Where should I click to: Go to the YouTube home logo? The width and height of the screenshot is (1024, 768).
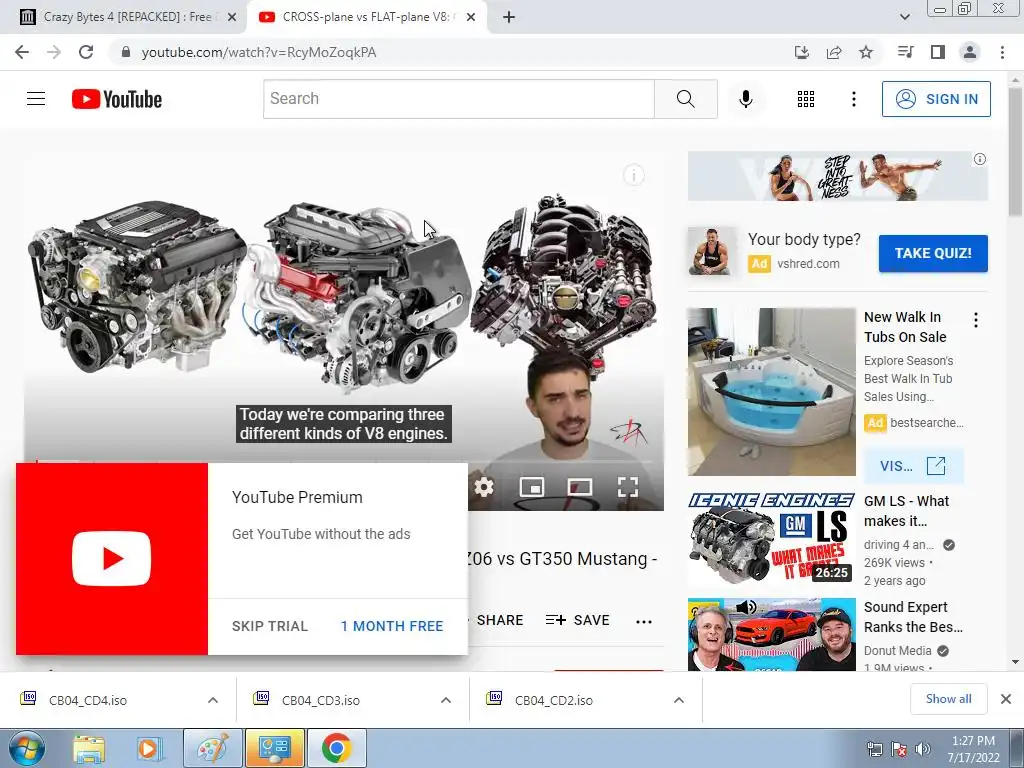(117, 99)
